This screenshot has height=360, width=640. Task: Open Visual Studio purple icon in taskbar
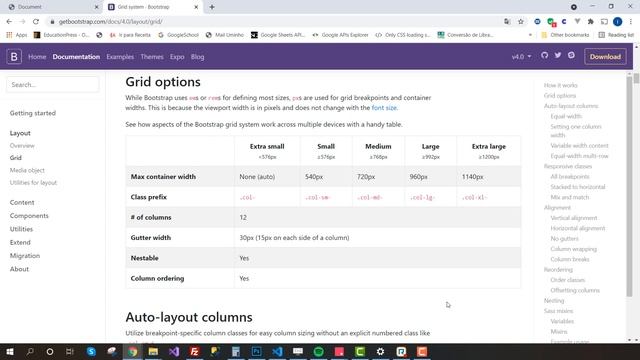pos(174,351)
